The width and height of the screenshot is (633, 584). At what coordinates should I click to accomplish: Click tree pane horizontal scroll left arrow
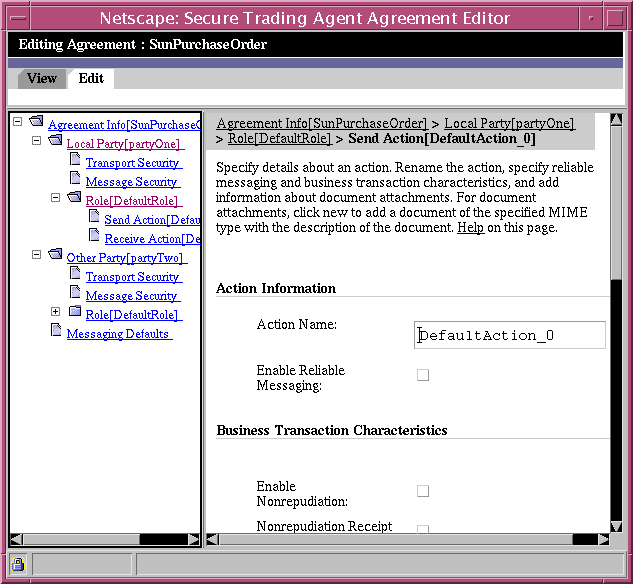tap(16, 539)
